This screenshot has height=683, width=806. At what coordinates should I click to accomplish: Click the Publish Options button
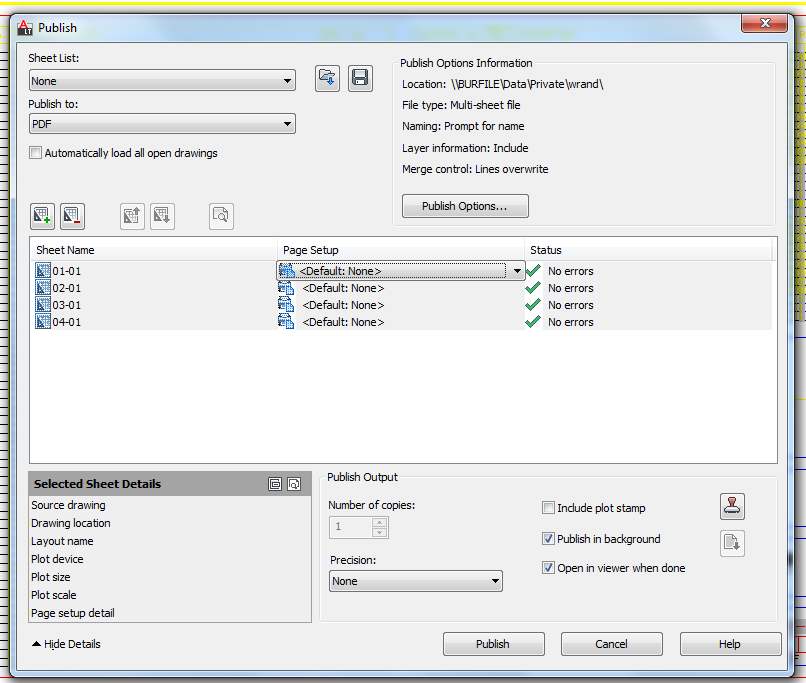click(466, 206)
